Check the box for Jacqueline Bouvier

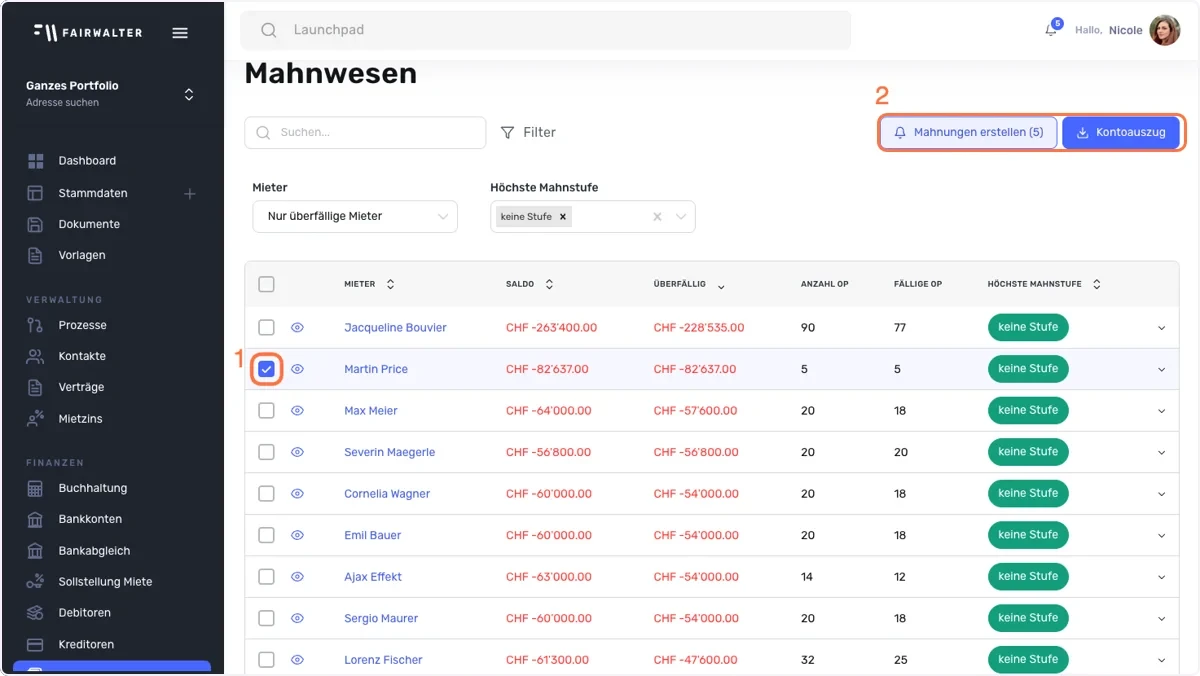coord(266,327)
